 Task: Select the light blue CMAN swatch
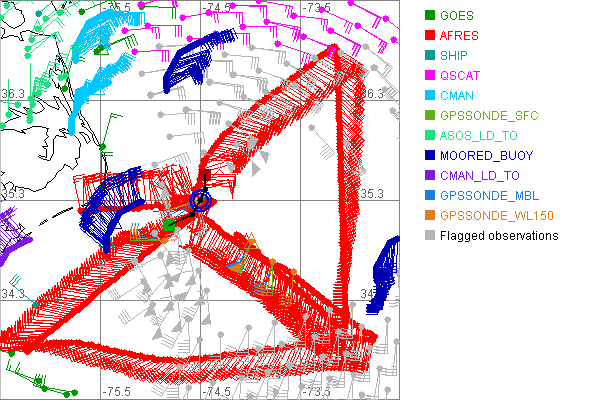(430, 96)
